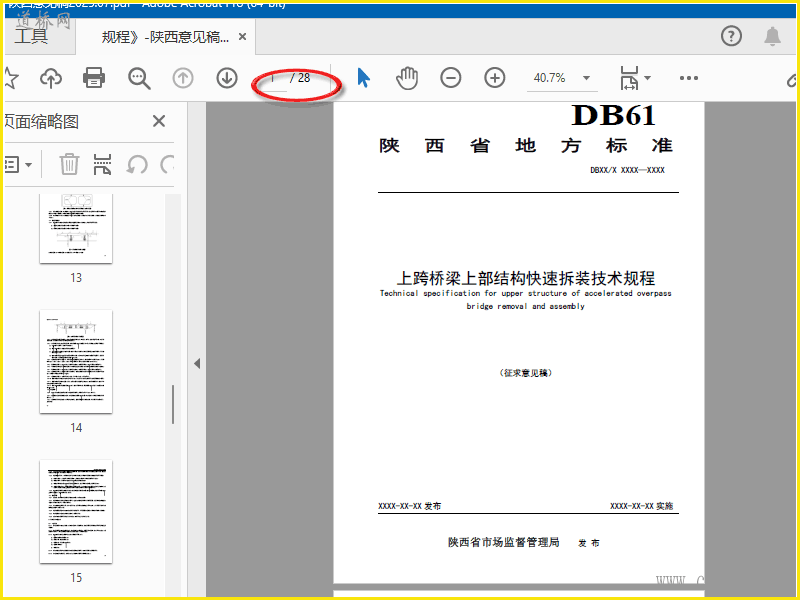
Task: Open the Help question mark icon
Action: coord(731,36)
